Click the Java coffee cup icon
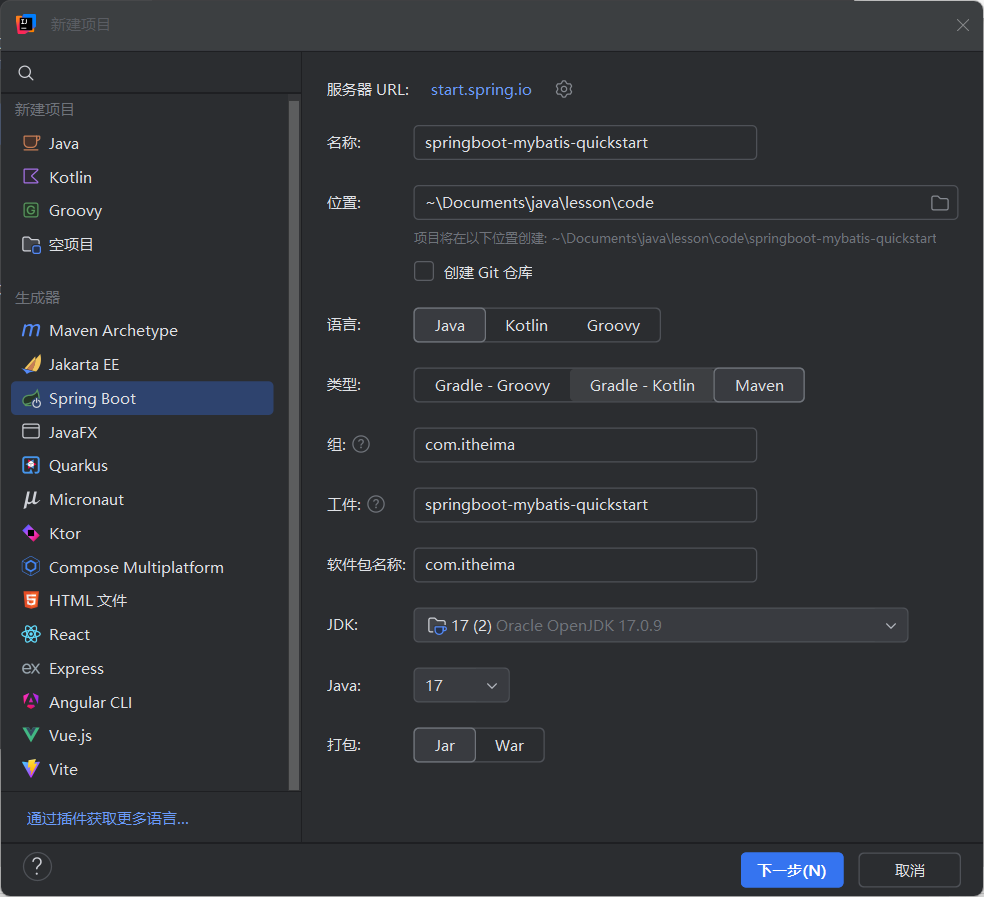Screen dimensions: 984x897 coord(31,143)
